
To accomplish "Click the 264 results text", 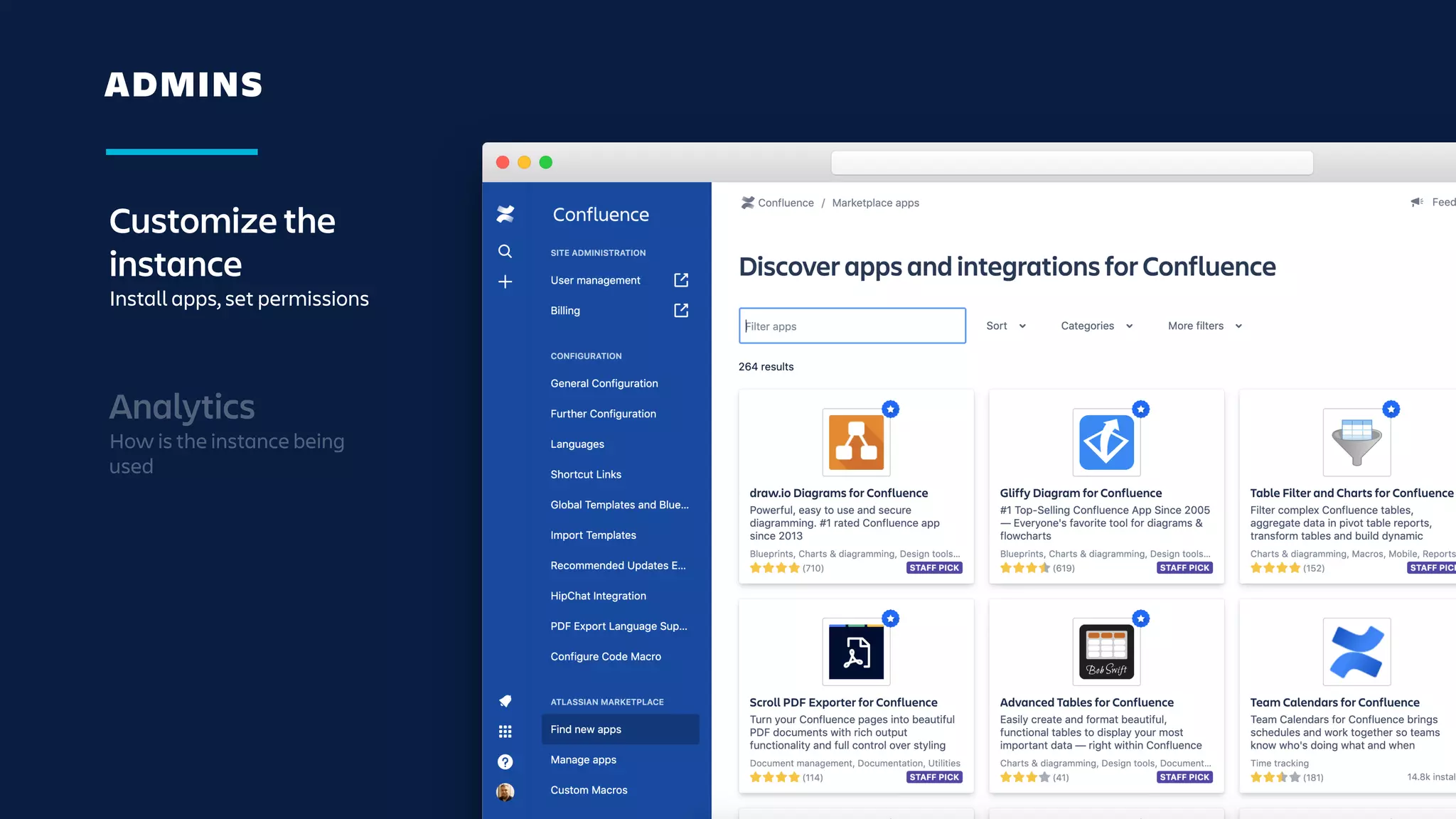I will coord(766,367).
